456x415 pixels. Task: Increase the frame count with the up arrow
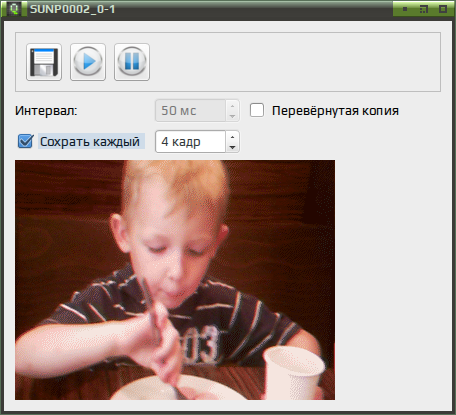[x=233, y=137]
